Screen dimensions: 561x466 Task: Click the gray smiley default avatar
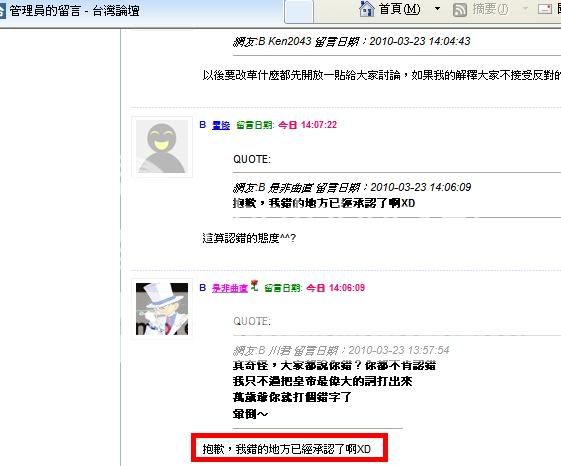[x=162, y=147]
